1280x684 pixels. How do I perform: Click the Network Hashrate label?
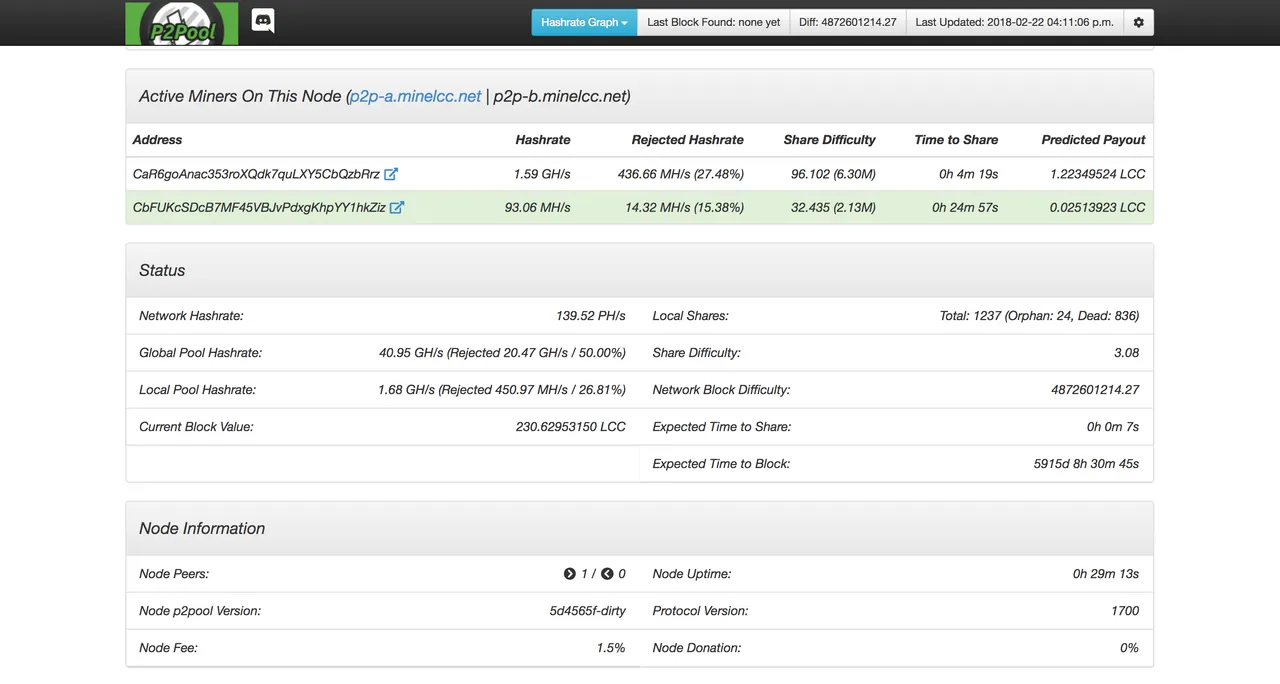click(191, 316)
